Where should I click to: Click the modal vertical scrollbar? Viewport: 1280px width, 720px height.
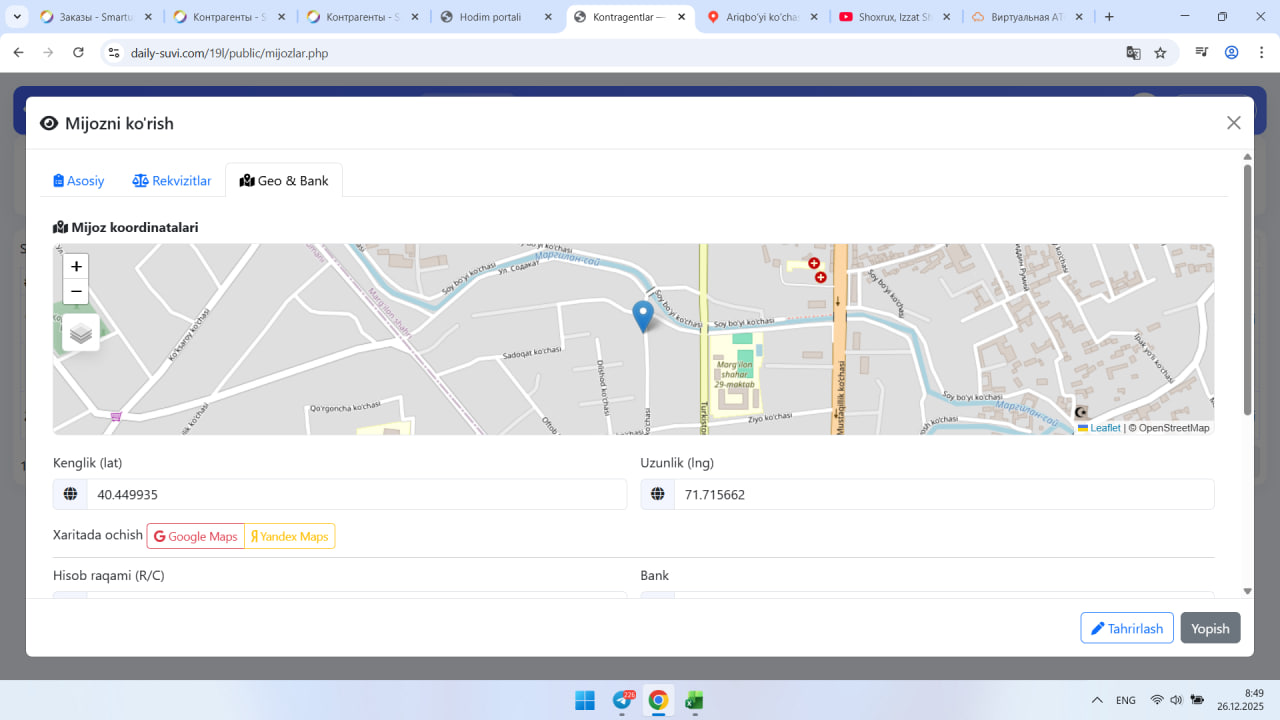click(x=1247, y=290)
